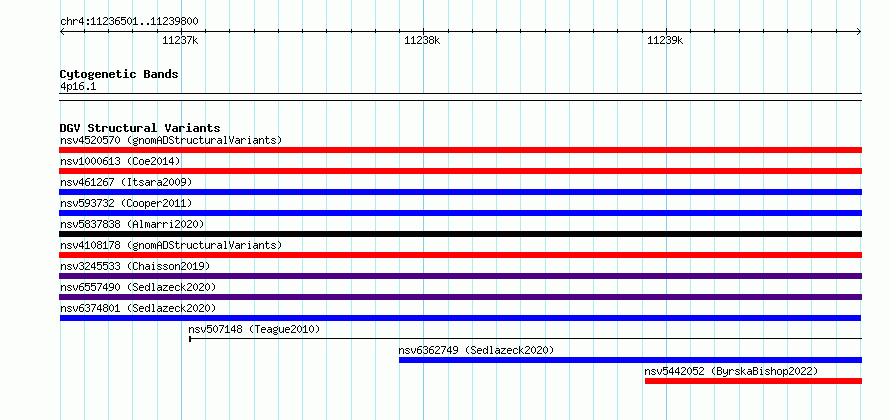The width and height of the screenshot is (890, 420).
Task: Click blue bar under nsv6362749 Sedlazeck2020
Action: [631, 360]
